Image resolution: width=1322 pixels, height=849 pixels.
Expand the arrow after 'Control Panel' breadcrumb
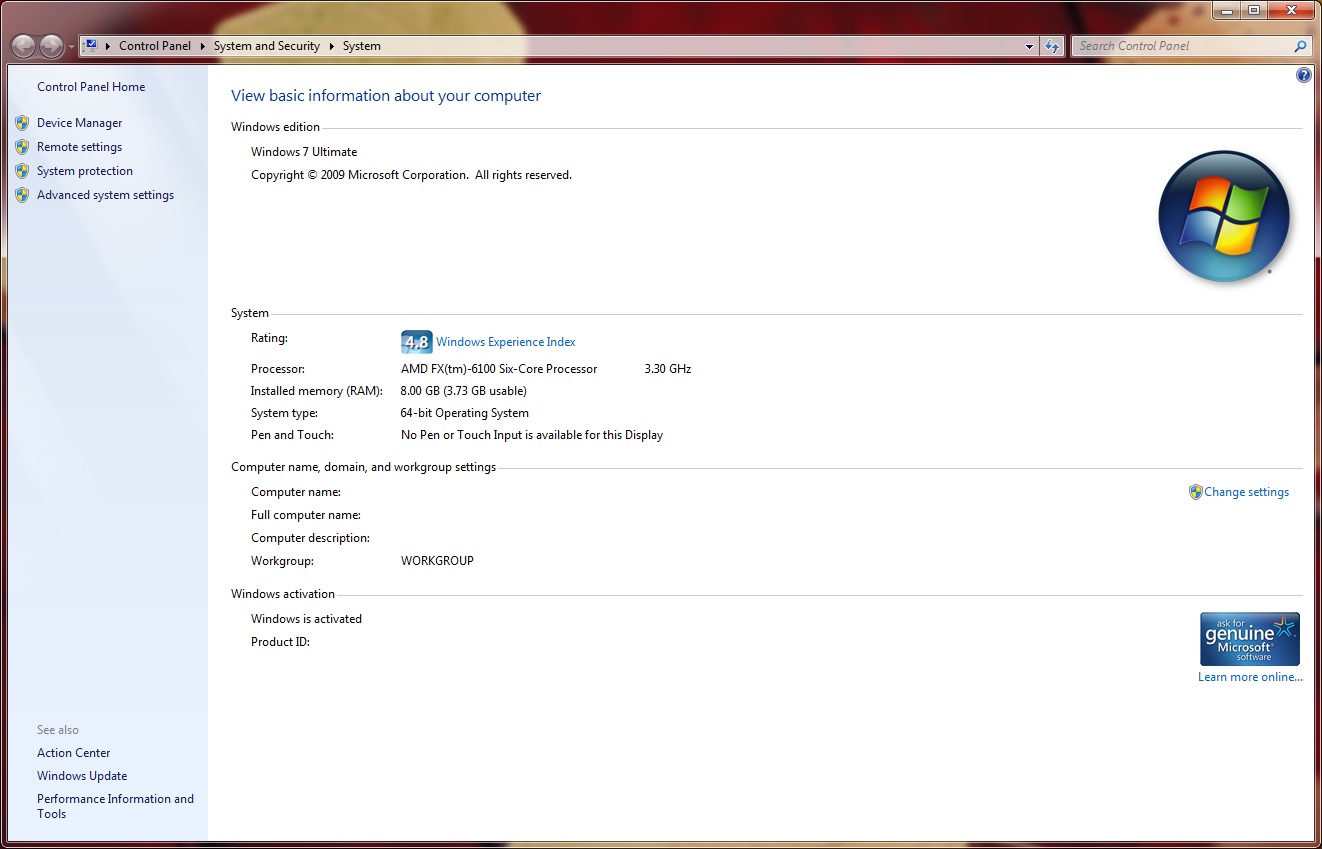pos(202,46)
